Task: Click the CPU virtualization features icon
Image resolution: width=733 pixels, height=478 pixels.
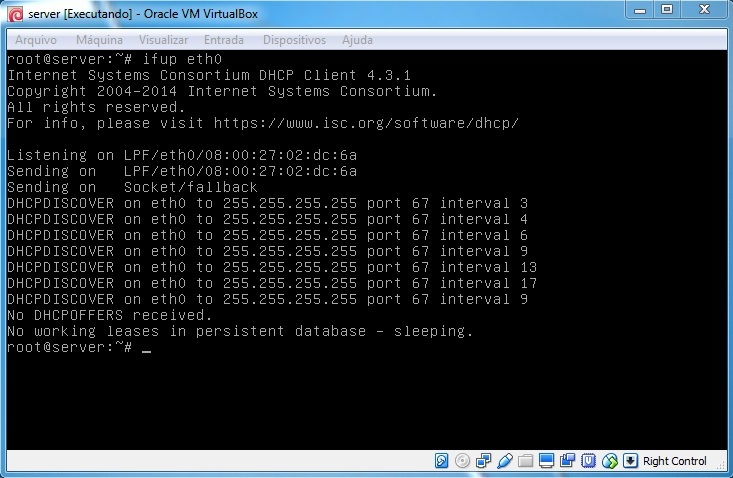Action: (588, 461)
